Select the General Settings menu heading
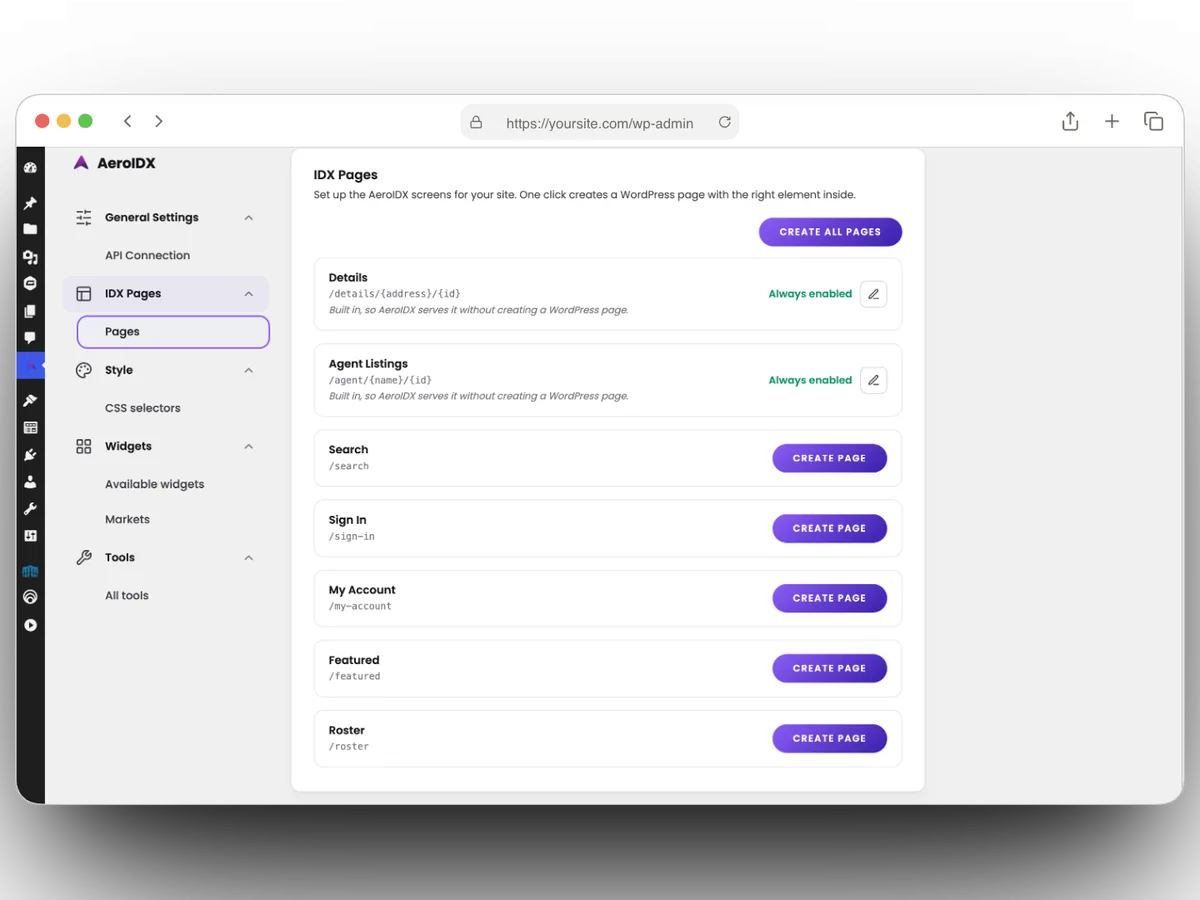Screen dimensions: 1200x900 (152, 217)
